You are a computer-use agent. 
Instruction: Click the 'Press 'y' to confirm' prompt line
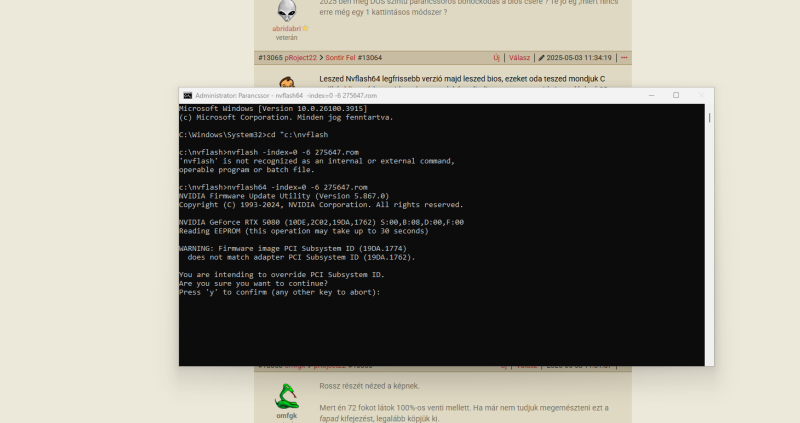(x=280, y=292)
